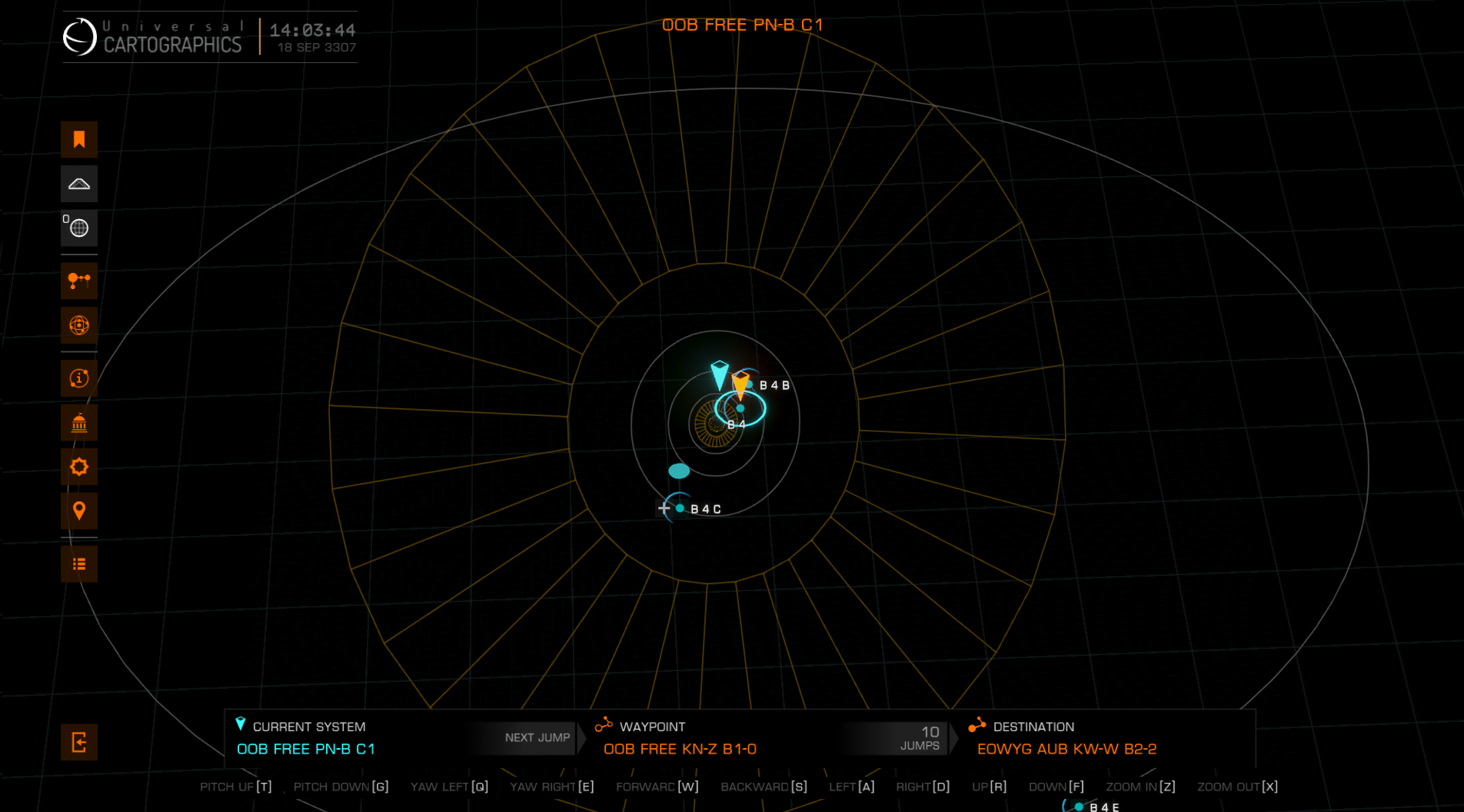Click the waypoint route icon
This screenshot has height=812, width=1464.
[604, 724]
